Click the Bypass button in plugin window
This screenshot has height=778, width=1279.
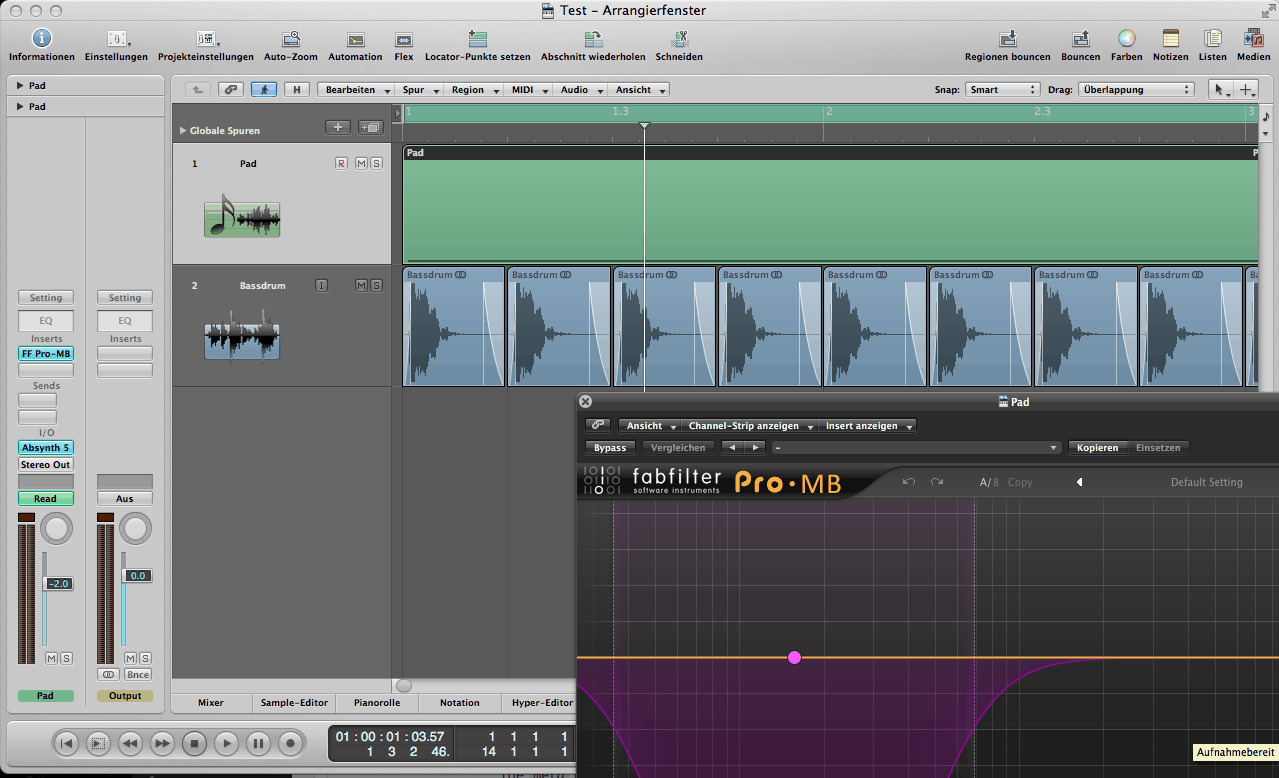click(610, 448)
